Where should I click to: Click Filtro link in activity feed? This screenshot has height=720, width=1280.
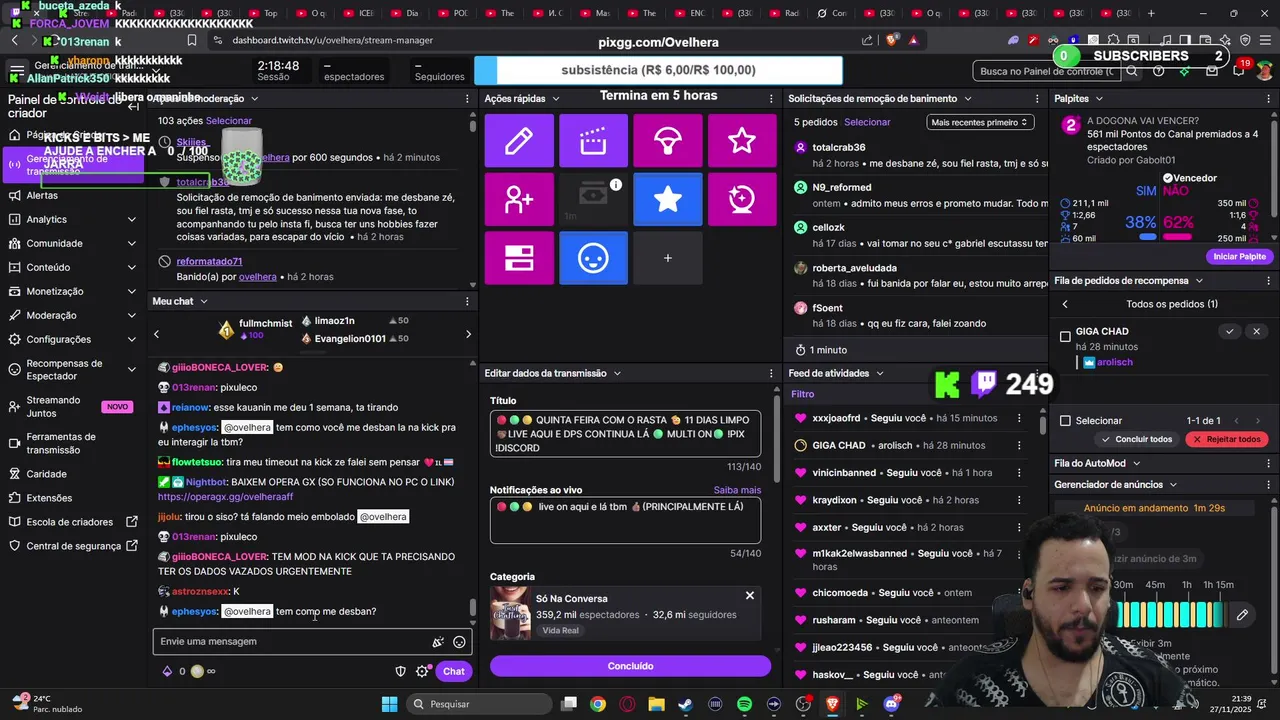click(x=803, y=394)
